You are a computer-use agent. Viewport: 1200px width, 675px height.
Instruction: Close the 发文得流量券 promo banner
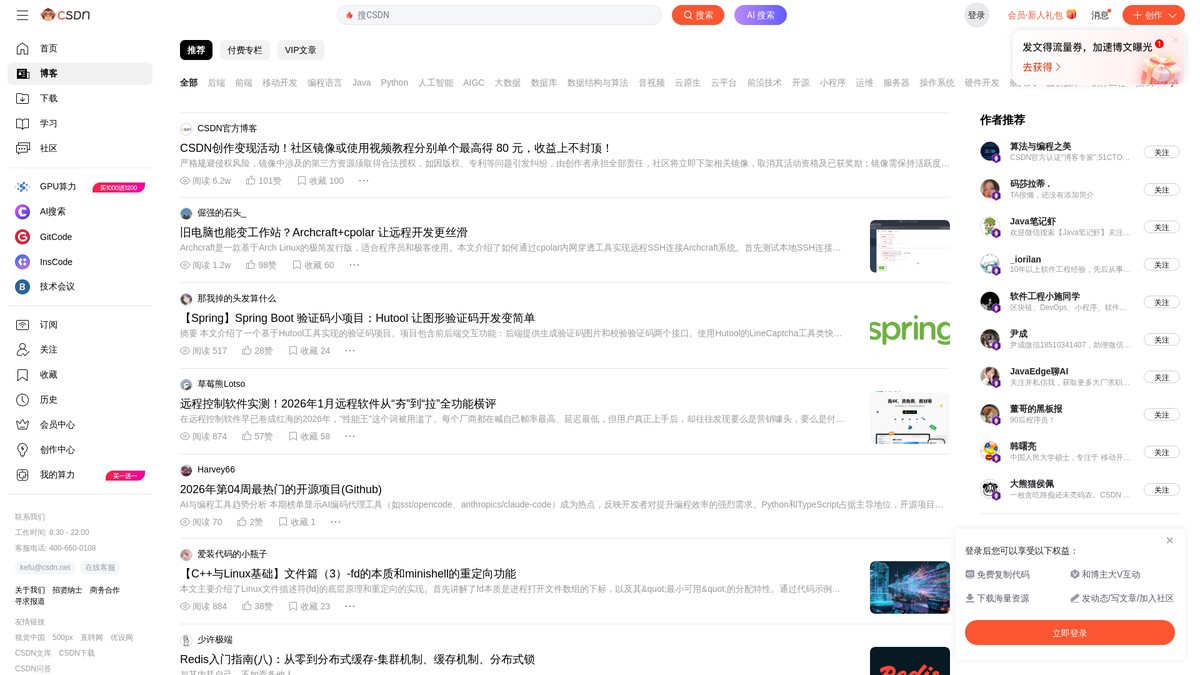[x=1176, y=39]
